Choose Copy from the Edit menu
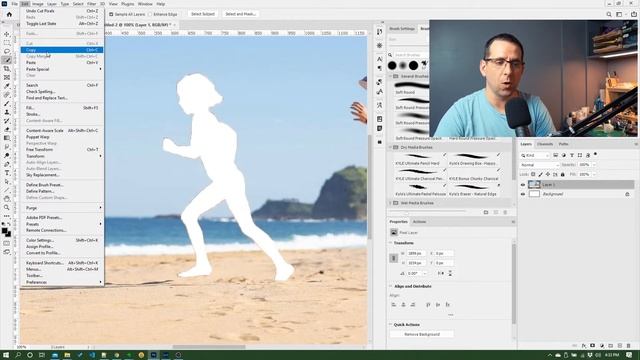The width and height of the screenshot is (640, 360). [62, 50]
